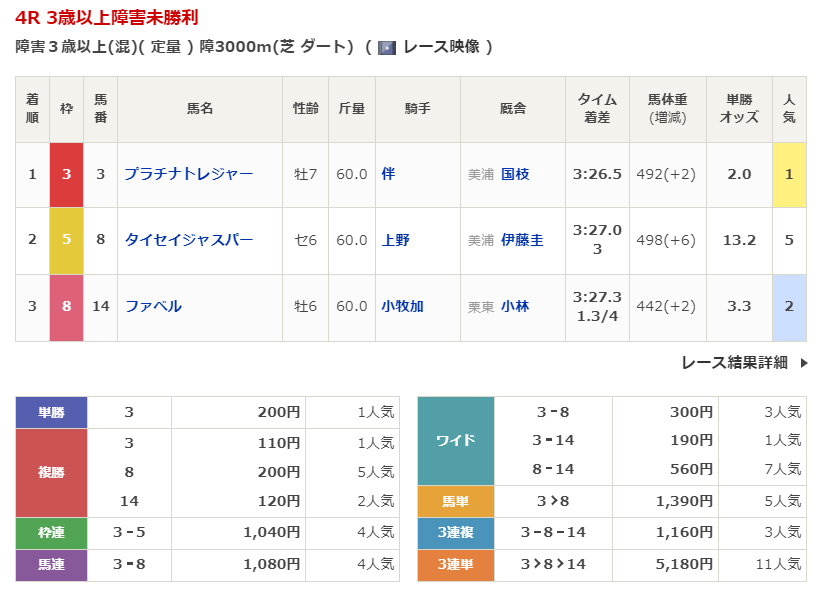Click the horse name ファベル
Image resolution: width=820 pixels, height=591 pixels.
point(153,306)
